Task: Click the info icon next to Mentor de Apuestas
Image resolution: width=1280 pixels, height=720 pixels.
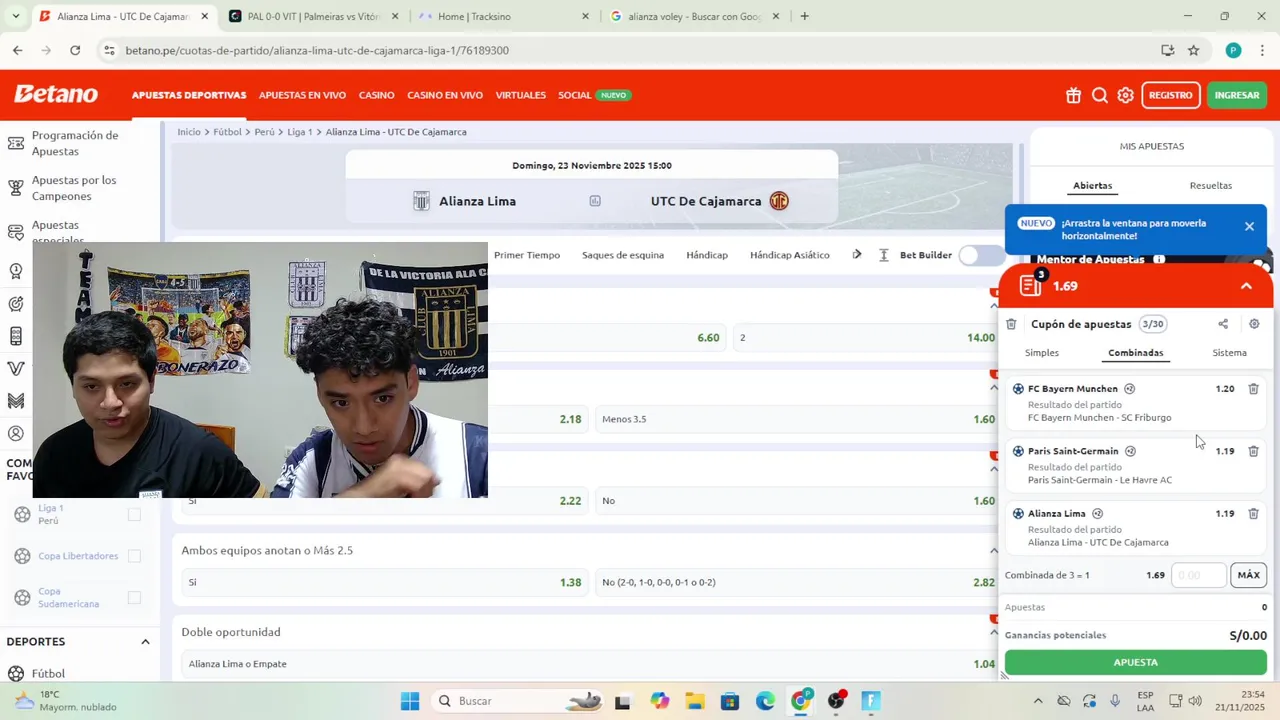Action: coord(1159,259)
